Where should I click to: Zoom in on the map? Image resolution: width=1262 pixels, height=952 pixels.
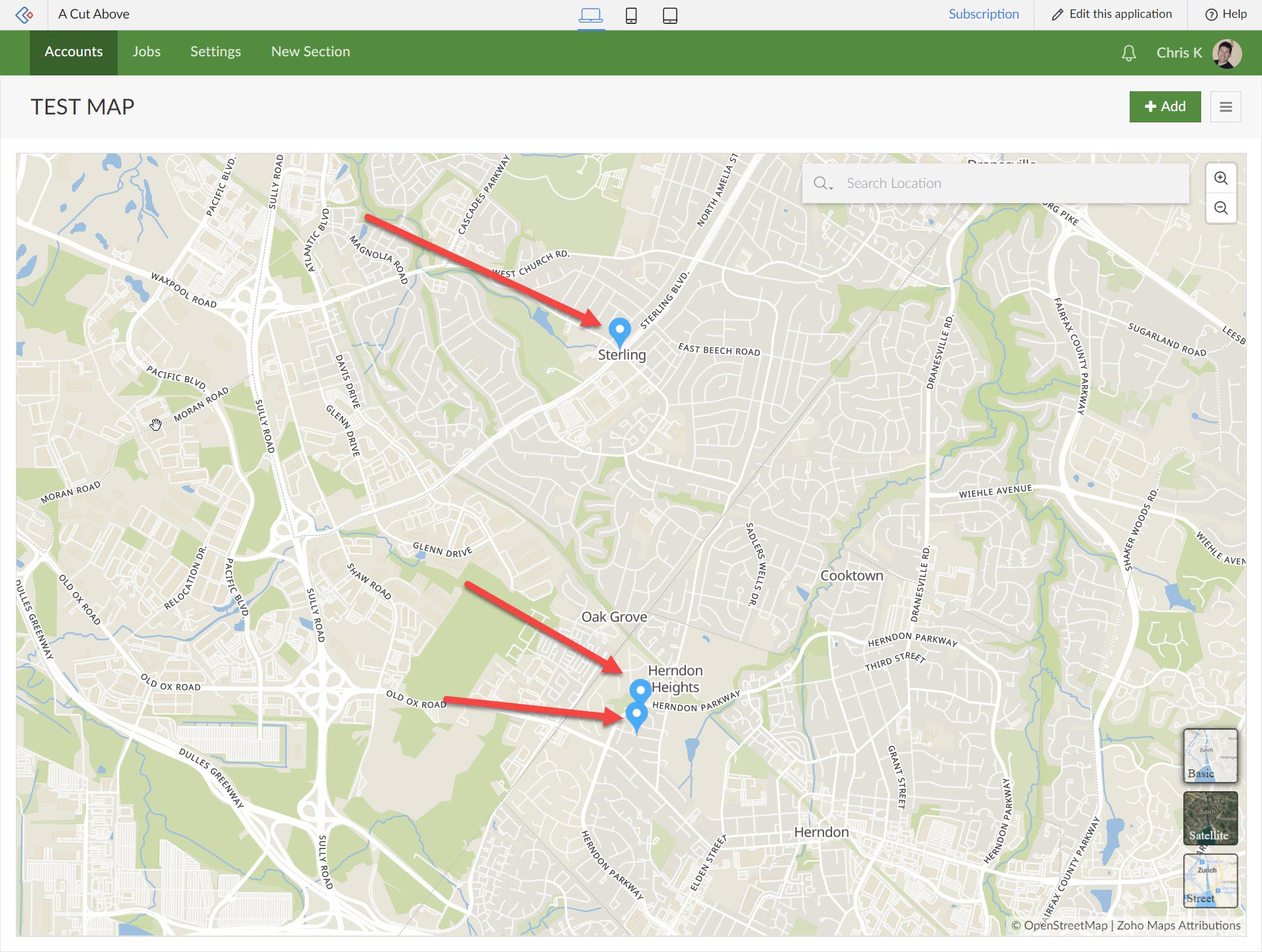pyautogui.click(x=1221, y=178)
